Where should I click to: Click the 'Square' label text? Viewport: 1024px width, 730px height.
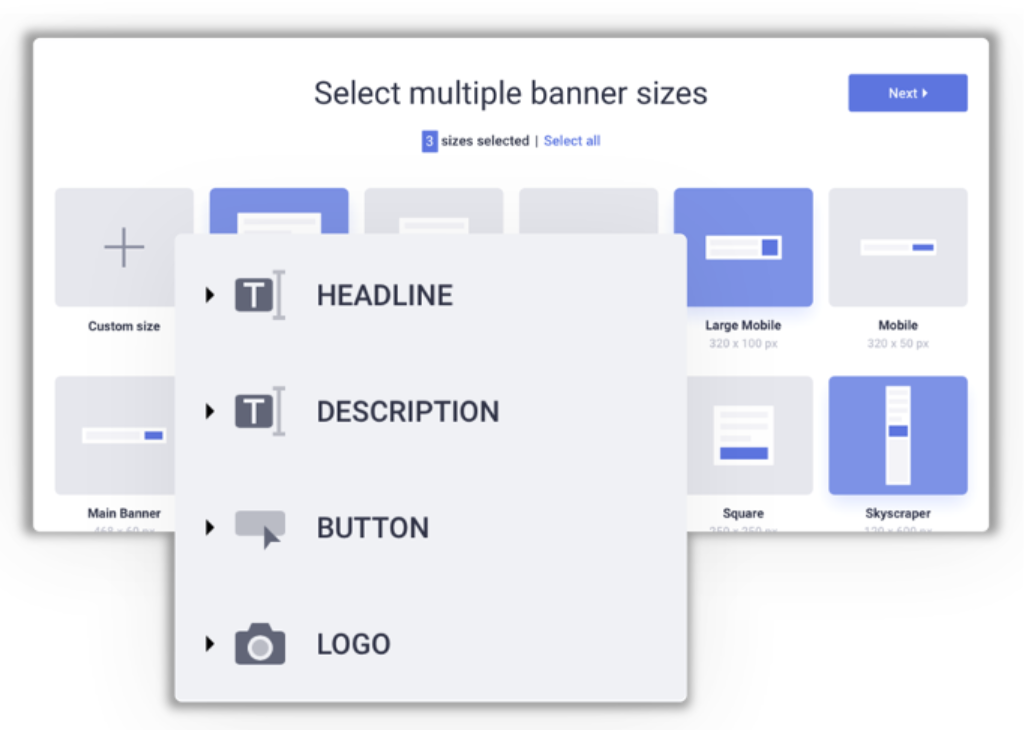[x=743, y=513]
